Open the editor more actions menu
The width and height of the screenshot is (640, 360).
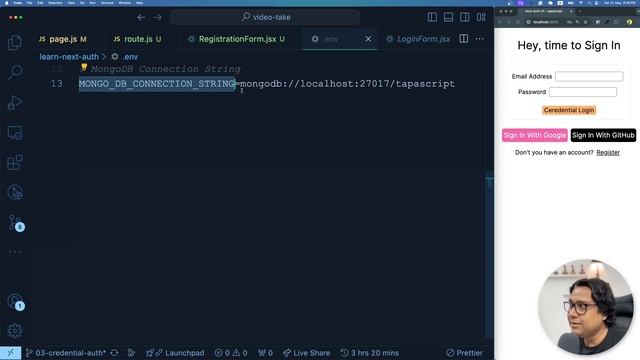[480, 39]
